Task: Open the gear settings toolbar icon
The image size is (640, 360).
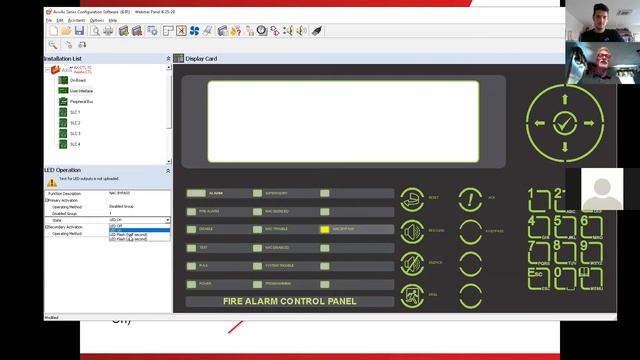Action: [x=153, y=31]
